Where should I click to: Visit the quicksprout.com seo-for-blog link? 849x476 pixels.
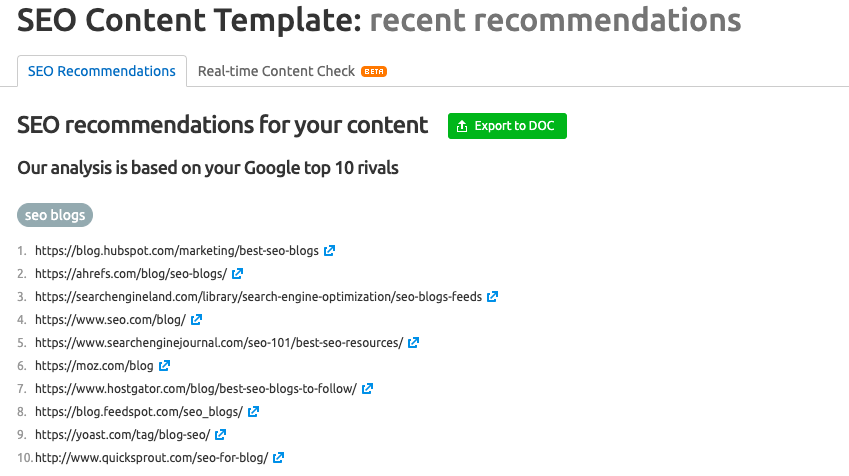pos(151,458)
